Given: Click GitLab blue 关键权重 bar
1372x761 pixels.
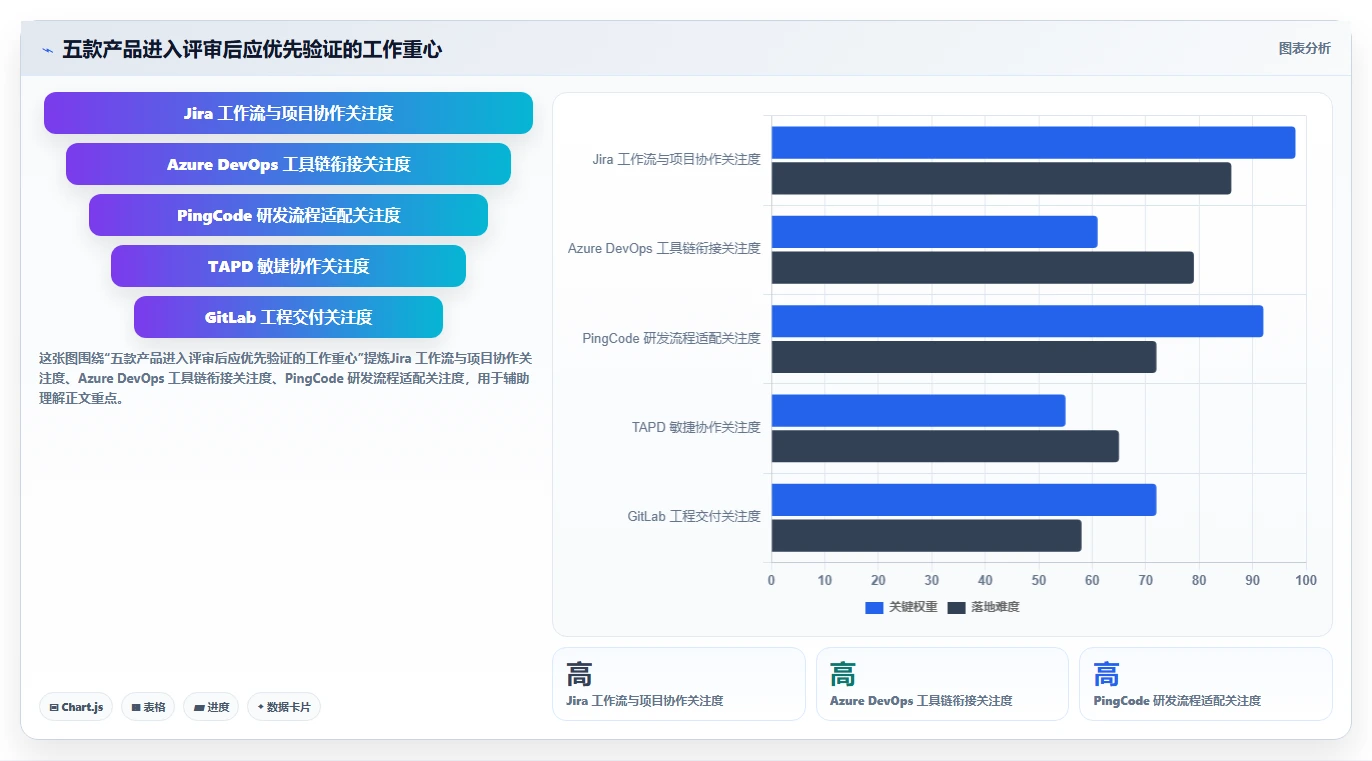Looking at the screenshot, I should (x=964, y=500).
